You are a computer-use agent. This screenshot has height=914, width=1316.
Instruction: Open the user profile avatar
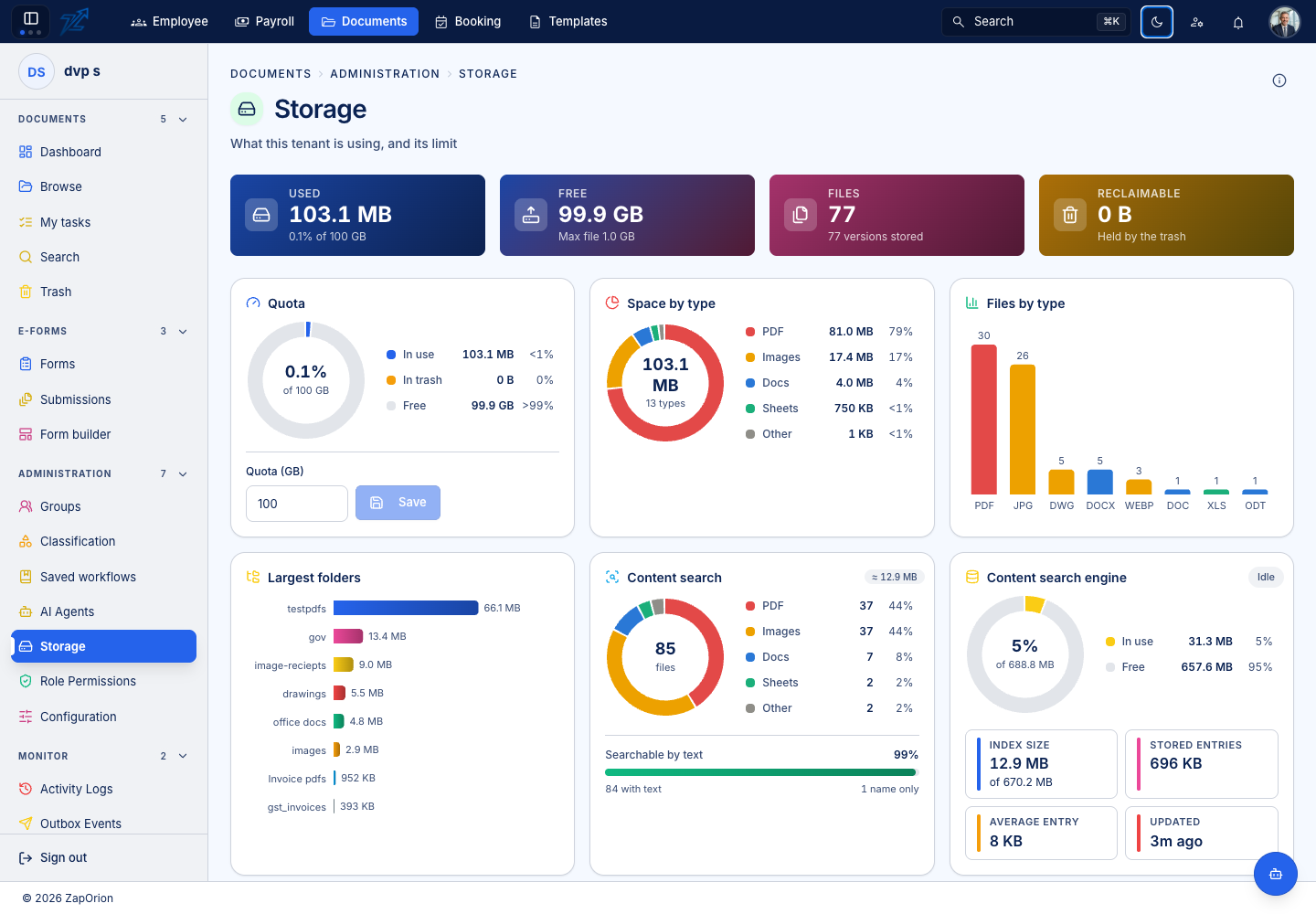[1285, 22]
